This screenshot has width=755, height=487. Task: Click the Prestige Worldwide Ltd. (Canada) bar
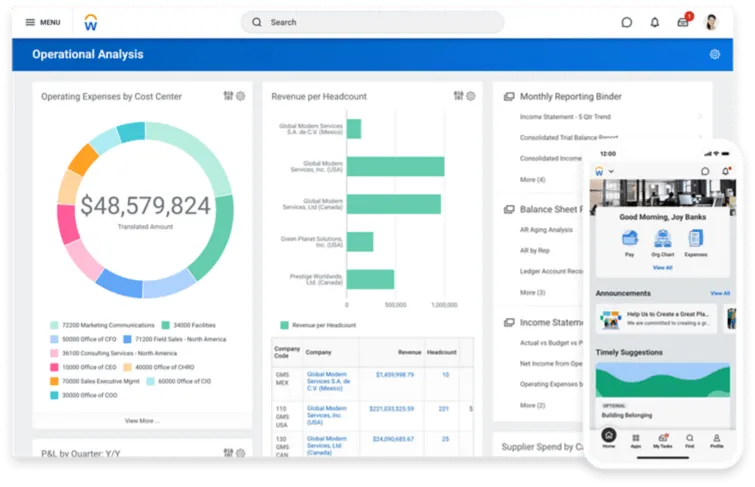click(x=370, y=279)
